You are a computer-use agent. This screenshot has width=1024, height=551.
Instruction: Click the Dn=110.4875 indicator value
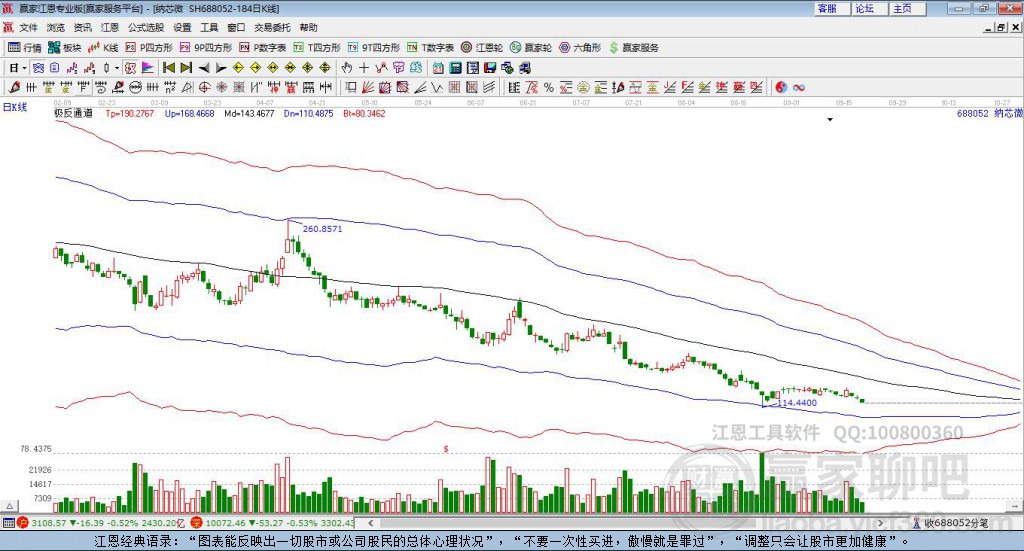point(308,113)
